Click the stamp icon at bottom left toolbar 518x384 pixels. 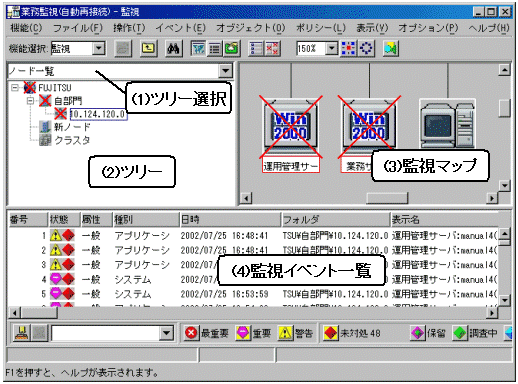click(22, 333)
